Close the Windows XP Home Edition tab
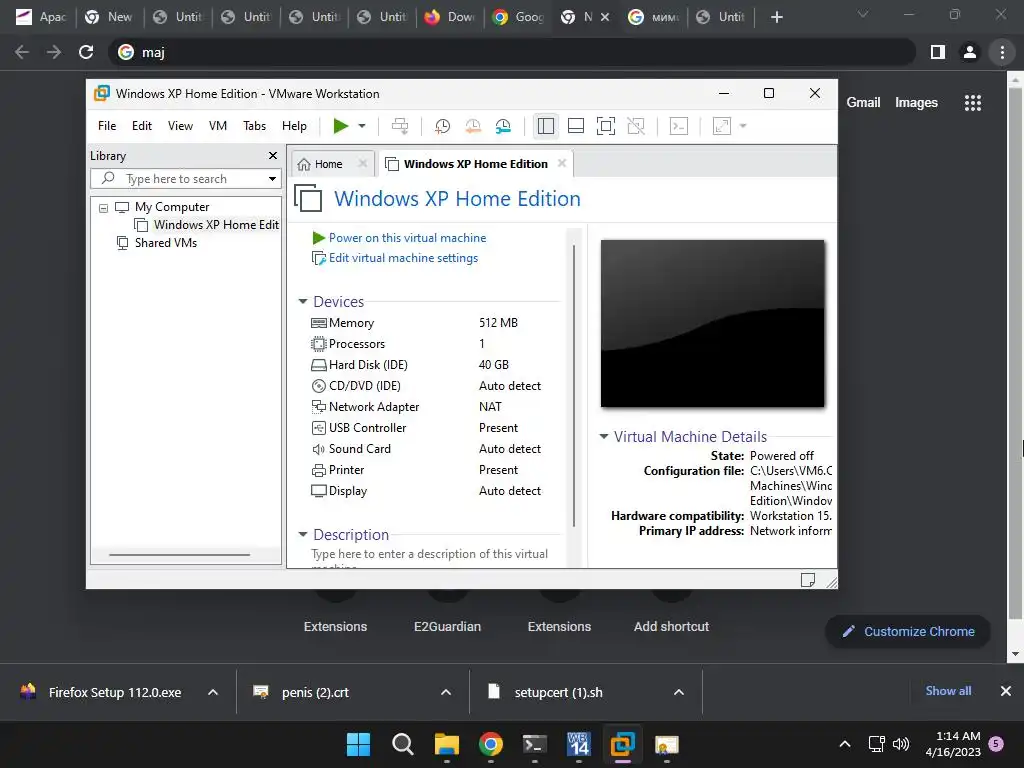The image size is (1024, 768). coord(562,163)
